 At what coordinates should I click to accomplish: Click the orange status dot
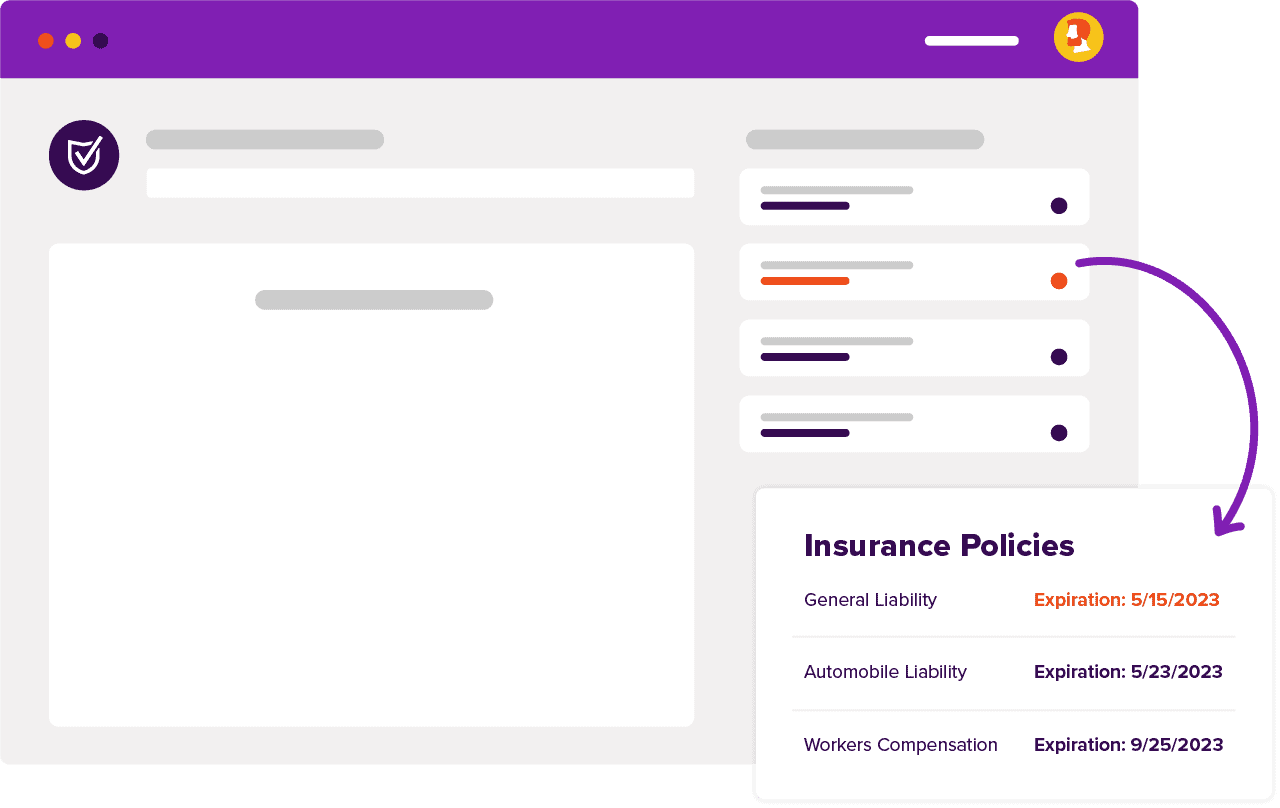pyautogui.click(x=1059, y=281)
